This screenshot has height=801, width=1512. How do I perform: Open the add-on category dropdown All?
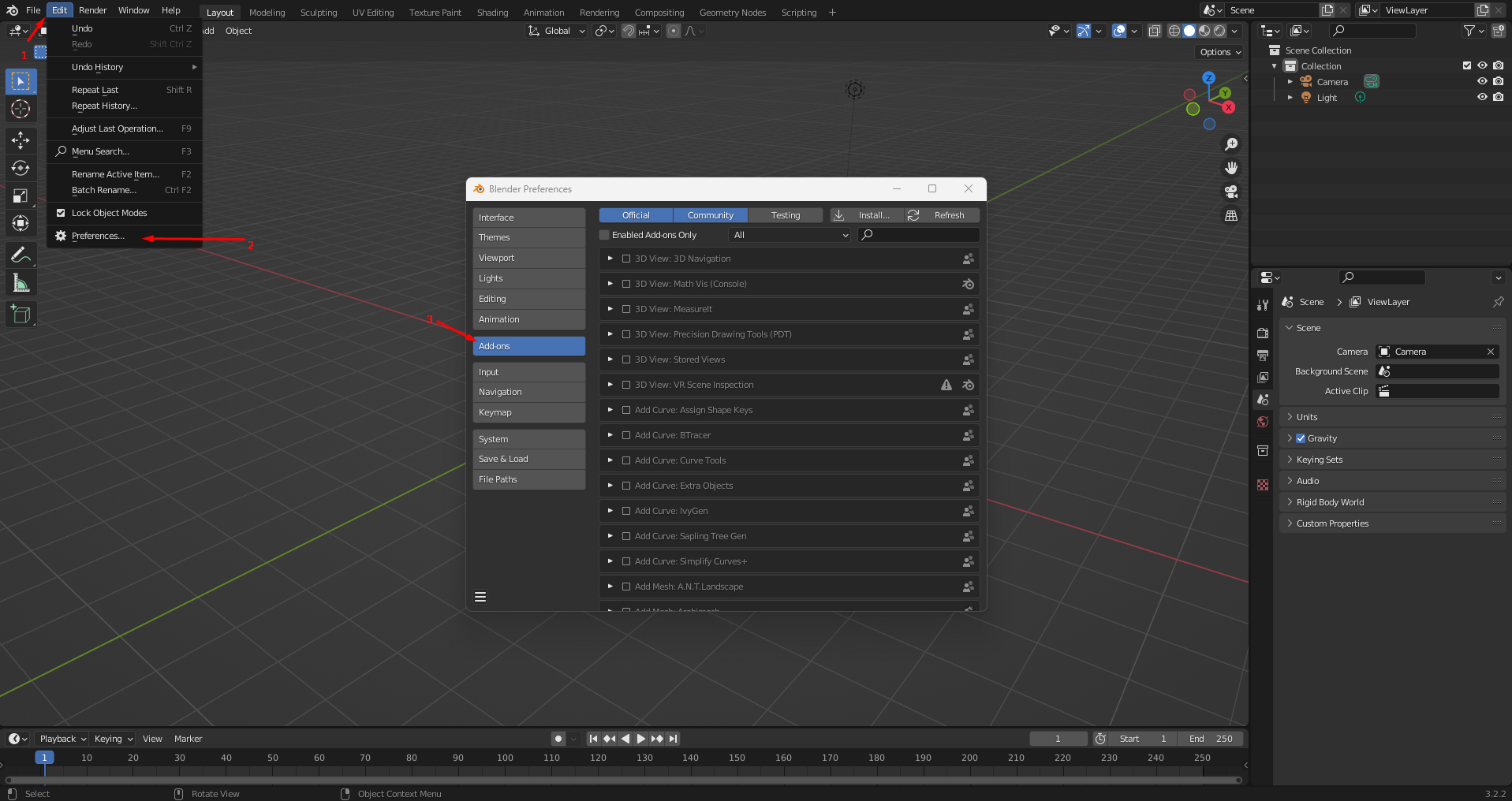point(790,235)
